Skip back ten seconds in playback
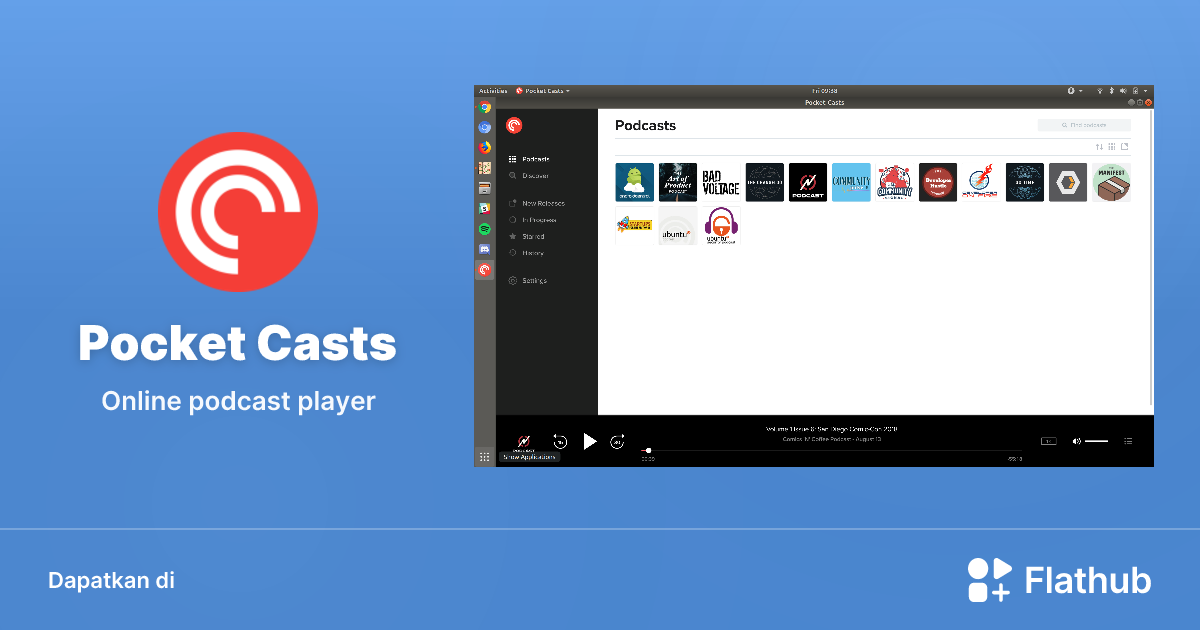Screen dimensions: 1200x630 pos(559,441)
